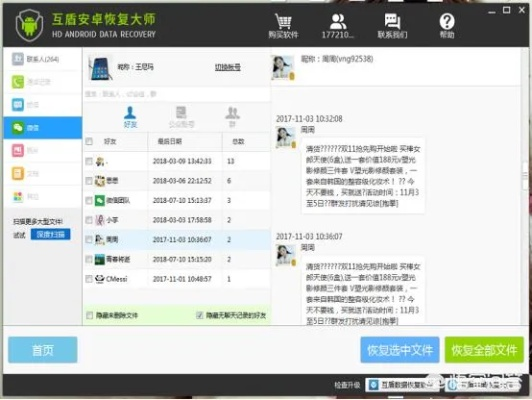Click the avatar in the 2018-03-03 row

100,220
